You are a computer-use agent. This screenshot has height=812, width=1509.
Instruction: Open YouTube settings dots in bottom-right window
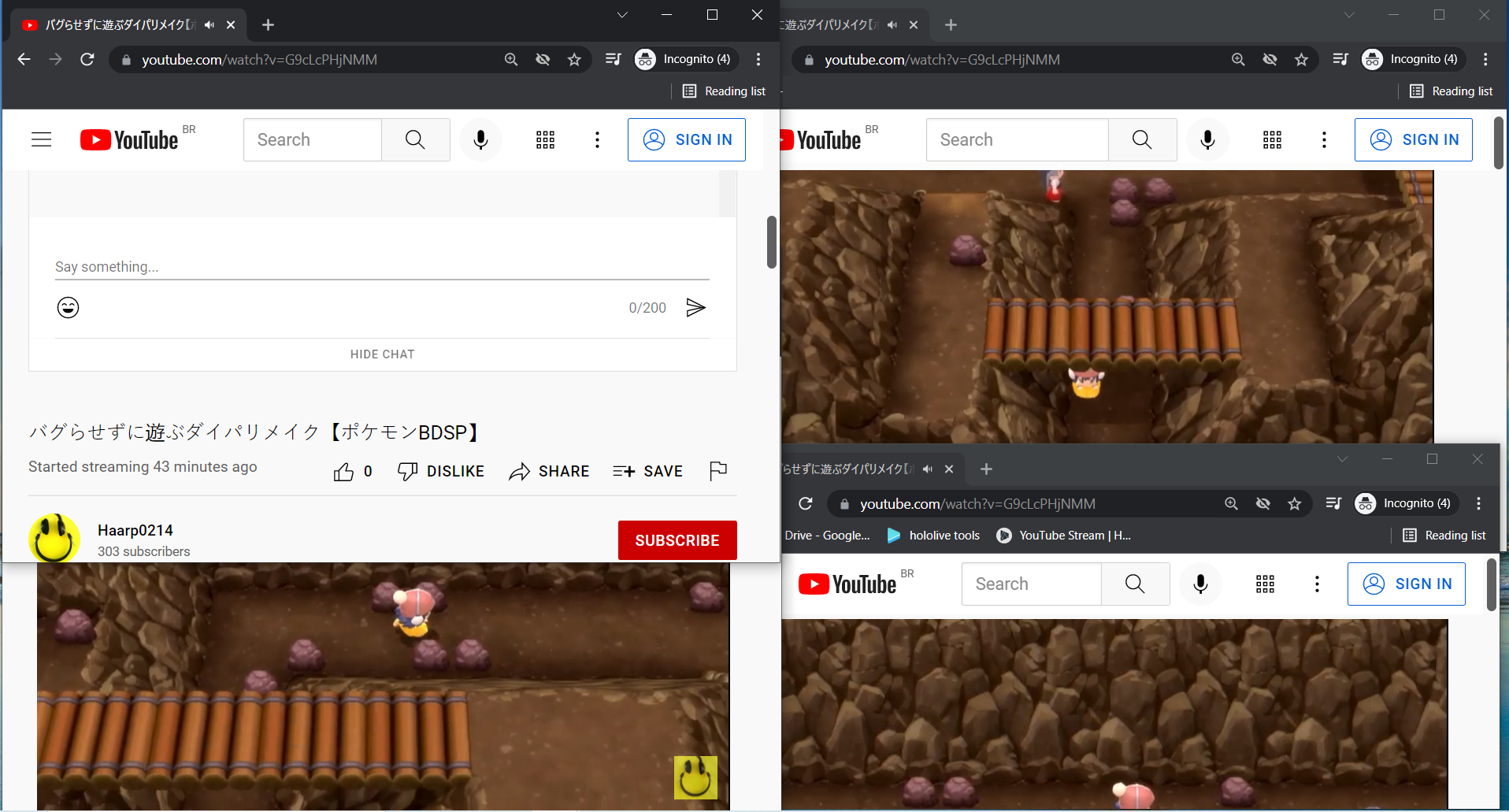click(x=1317, y=584)
